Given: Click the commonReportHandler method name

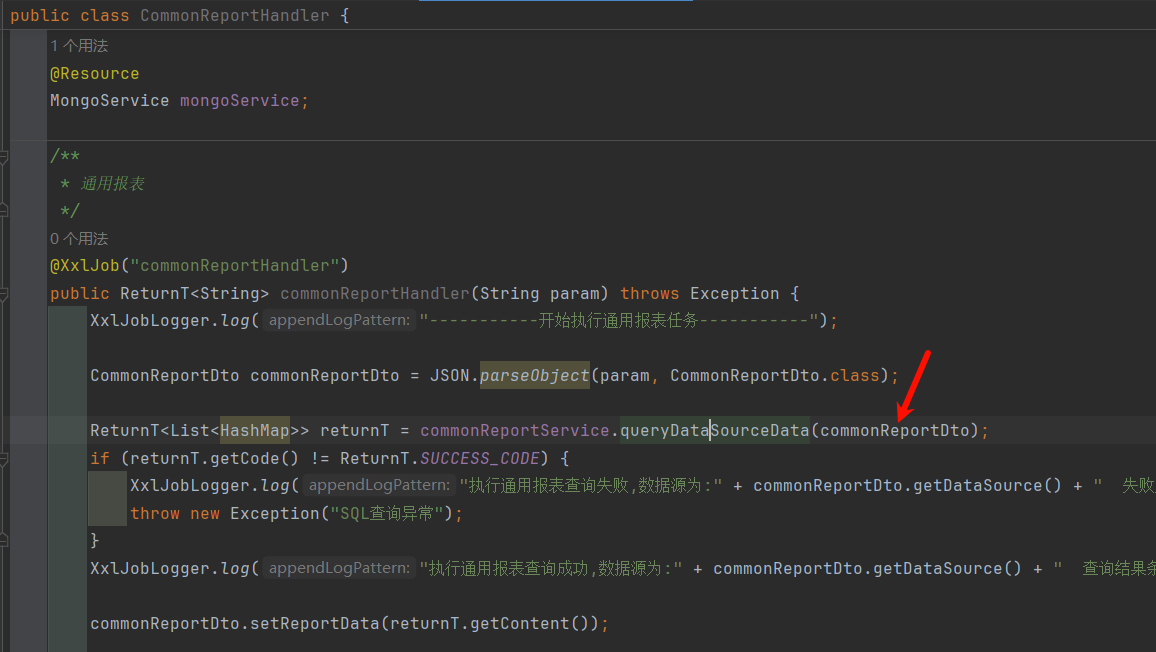Looking at the screenshot, I should click(x=375, y=294).
